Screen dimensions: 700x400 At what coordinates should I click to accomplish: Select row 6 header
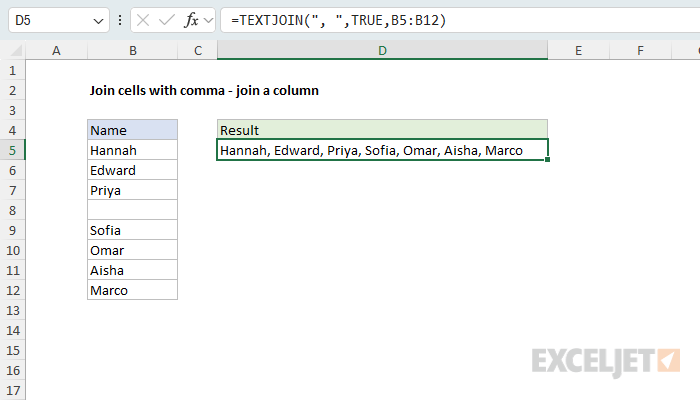pyautogui.click(x=12, y=171)
